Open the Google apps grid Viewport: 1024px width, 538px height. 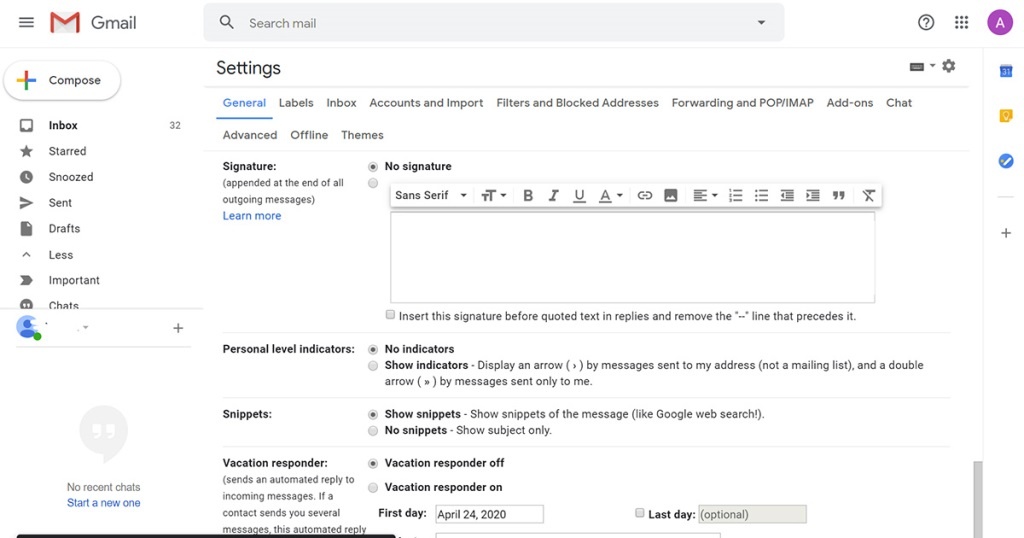point(961,22)
